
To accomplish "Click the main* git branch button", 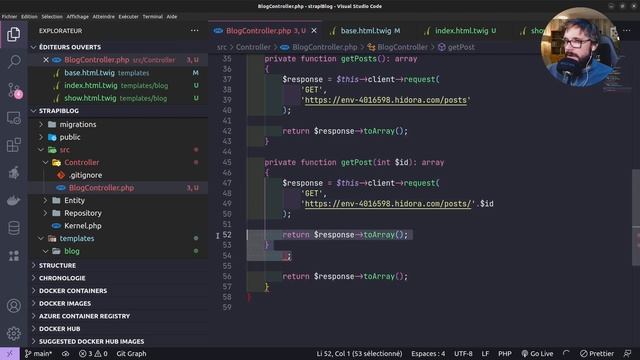I will (x=38, y=353).
